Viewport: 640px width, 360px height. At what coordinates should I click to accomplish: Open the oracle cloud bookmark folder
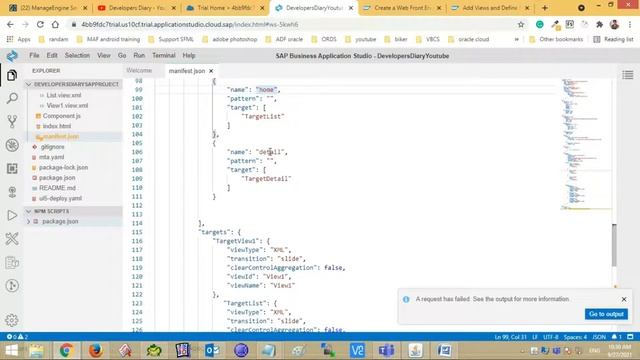468,39
